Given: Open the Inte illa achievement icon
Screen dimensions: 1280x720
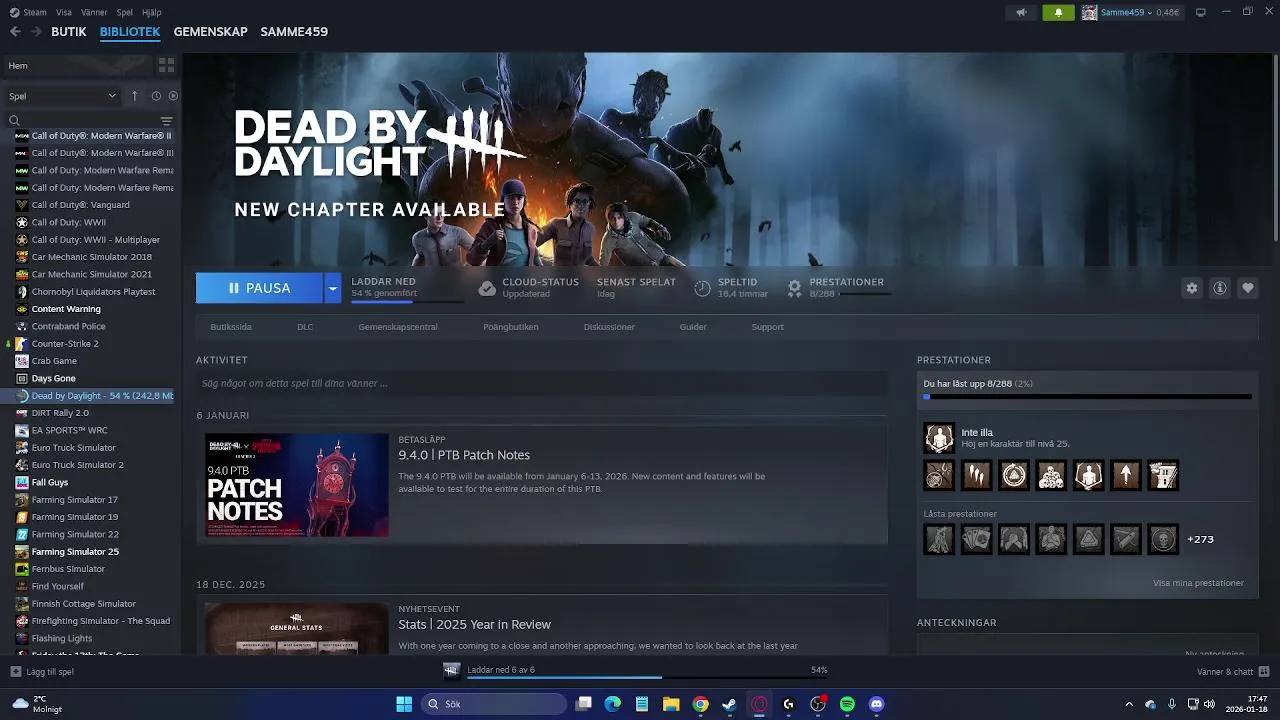Looking at the screenshot, I should [x=939, y=438].
